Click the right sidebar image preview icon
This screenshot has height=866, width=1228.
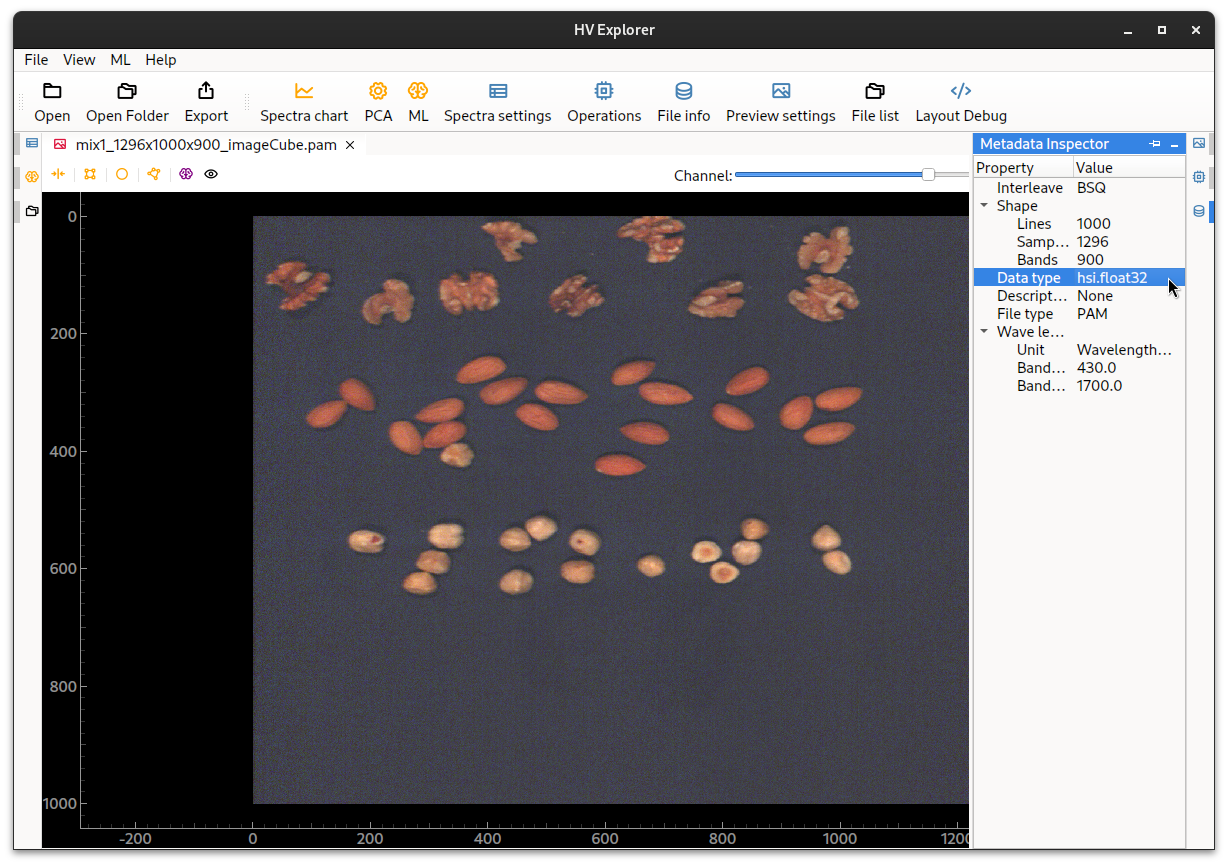(x=1199, y=143)
